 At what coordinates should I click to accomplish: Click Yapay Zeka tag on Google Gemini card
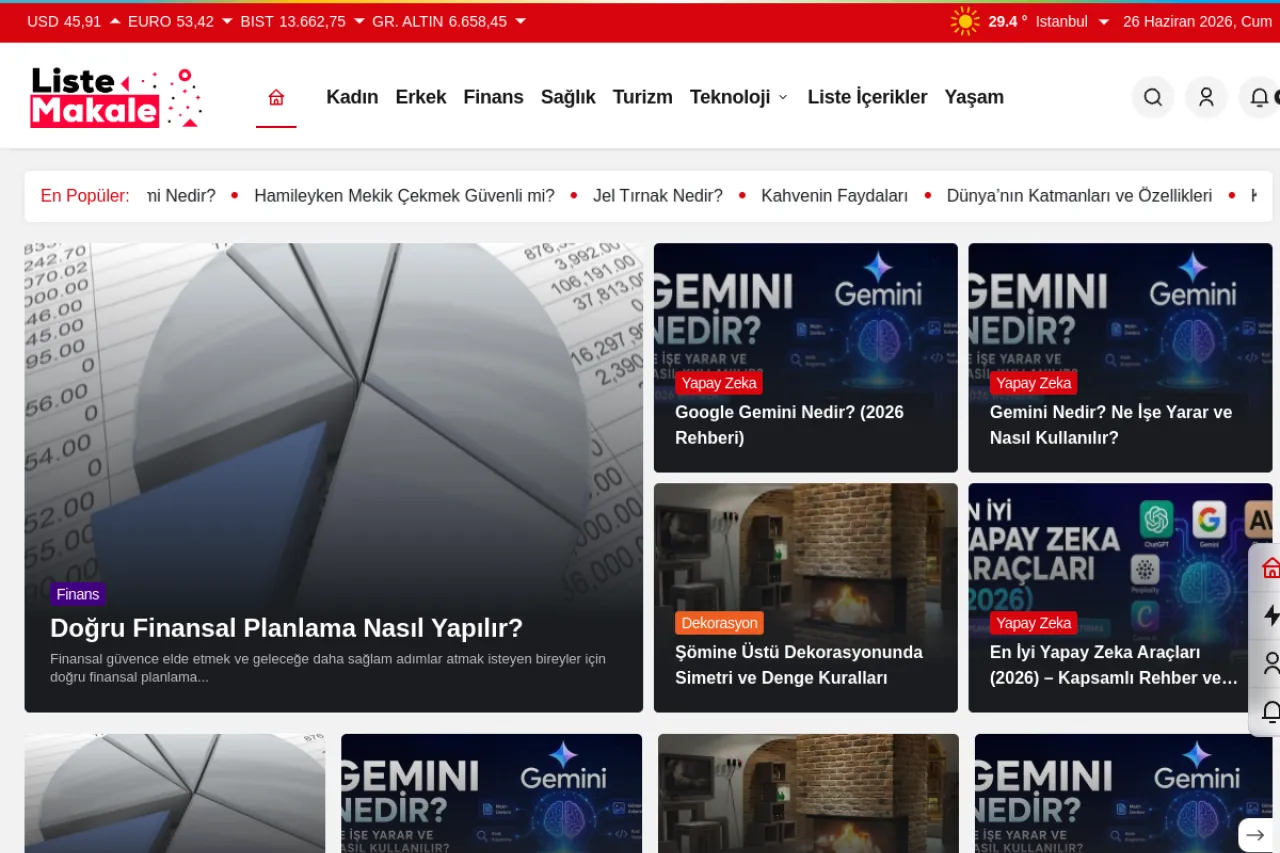[719, 383]
